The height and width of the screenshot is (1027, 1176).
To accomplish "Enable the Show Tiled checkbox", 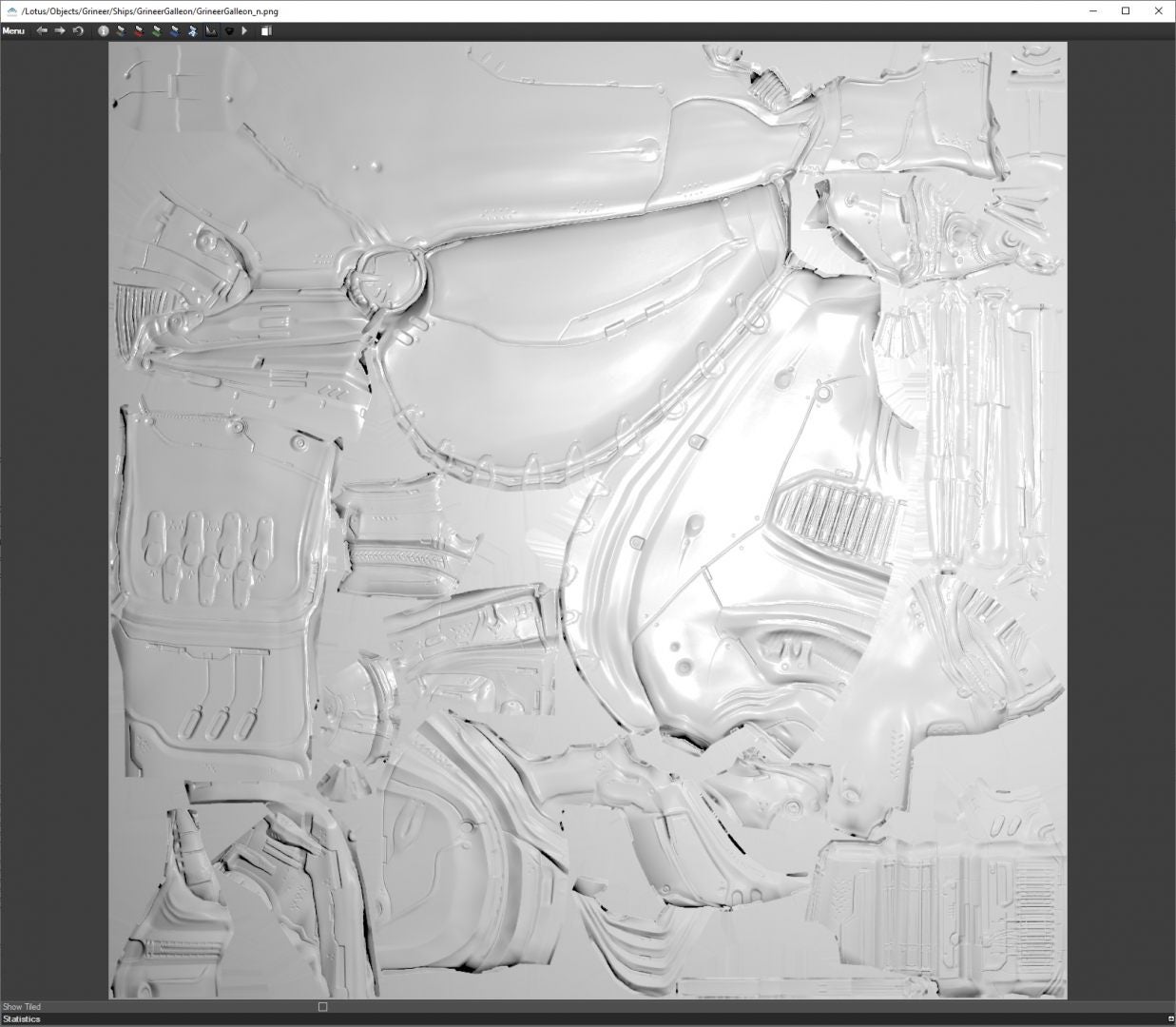I will pyautogui.click(x=322, y=1006).
